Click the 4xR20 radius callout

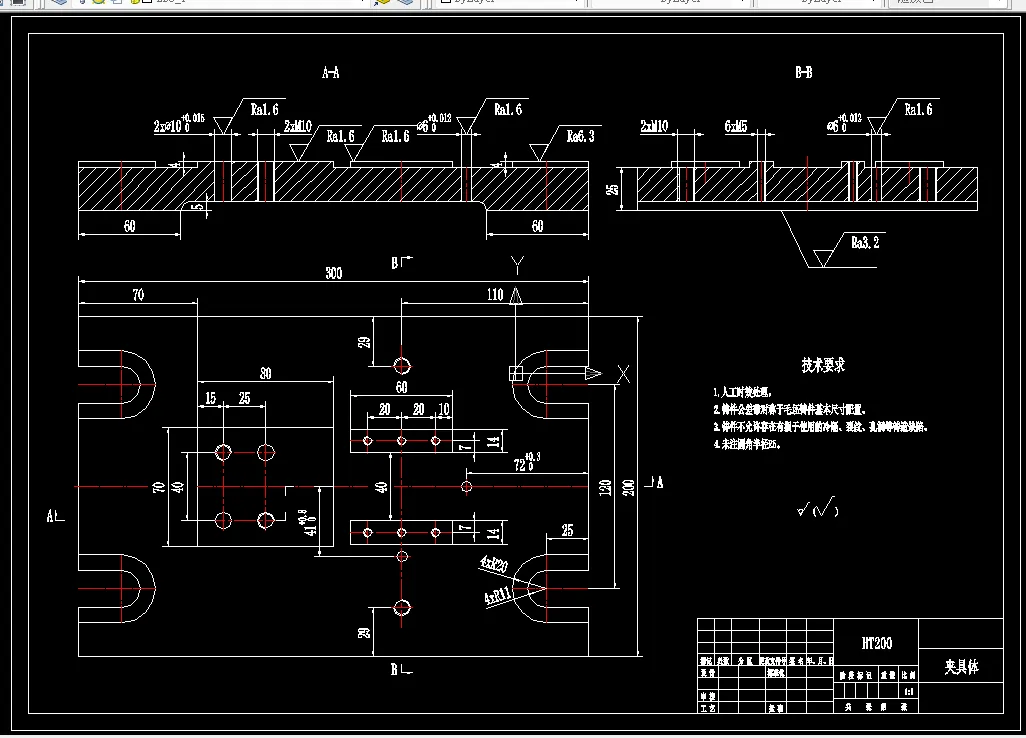[x=494, y=563]
